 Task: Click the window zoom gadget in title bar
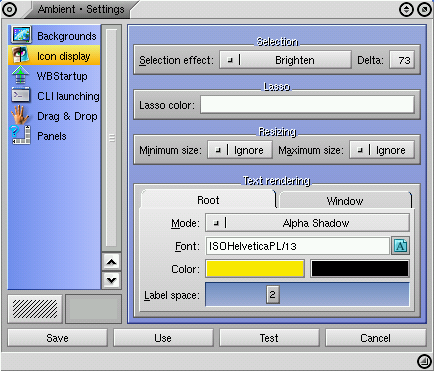pyautogui.click(x=425, y=9)
